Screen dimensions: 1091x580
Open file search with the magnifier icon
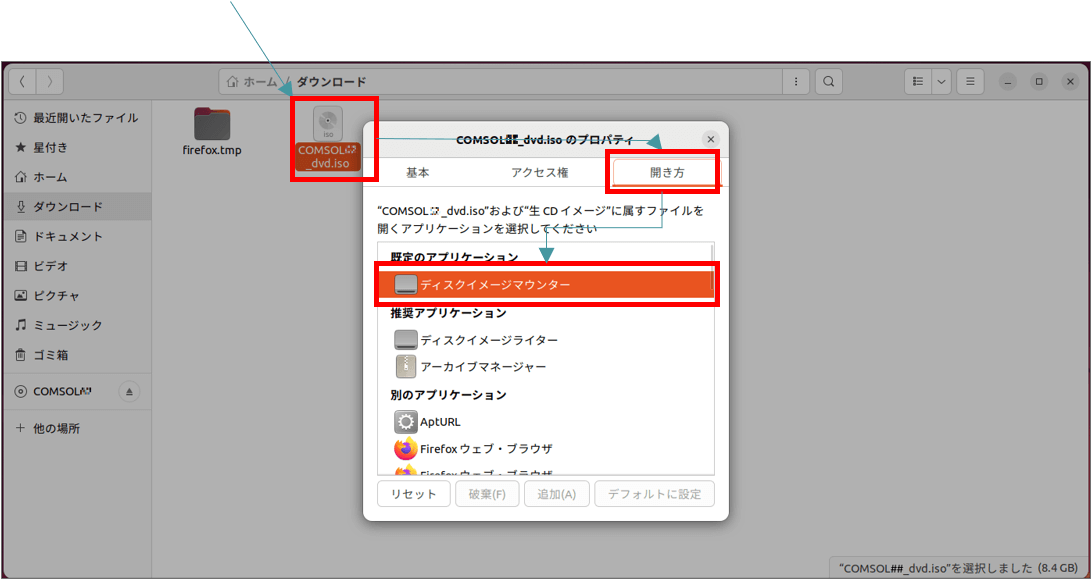pyautogui.click(x=829, y=81)
